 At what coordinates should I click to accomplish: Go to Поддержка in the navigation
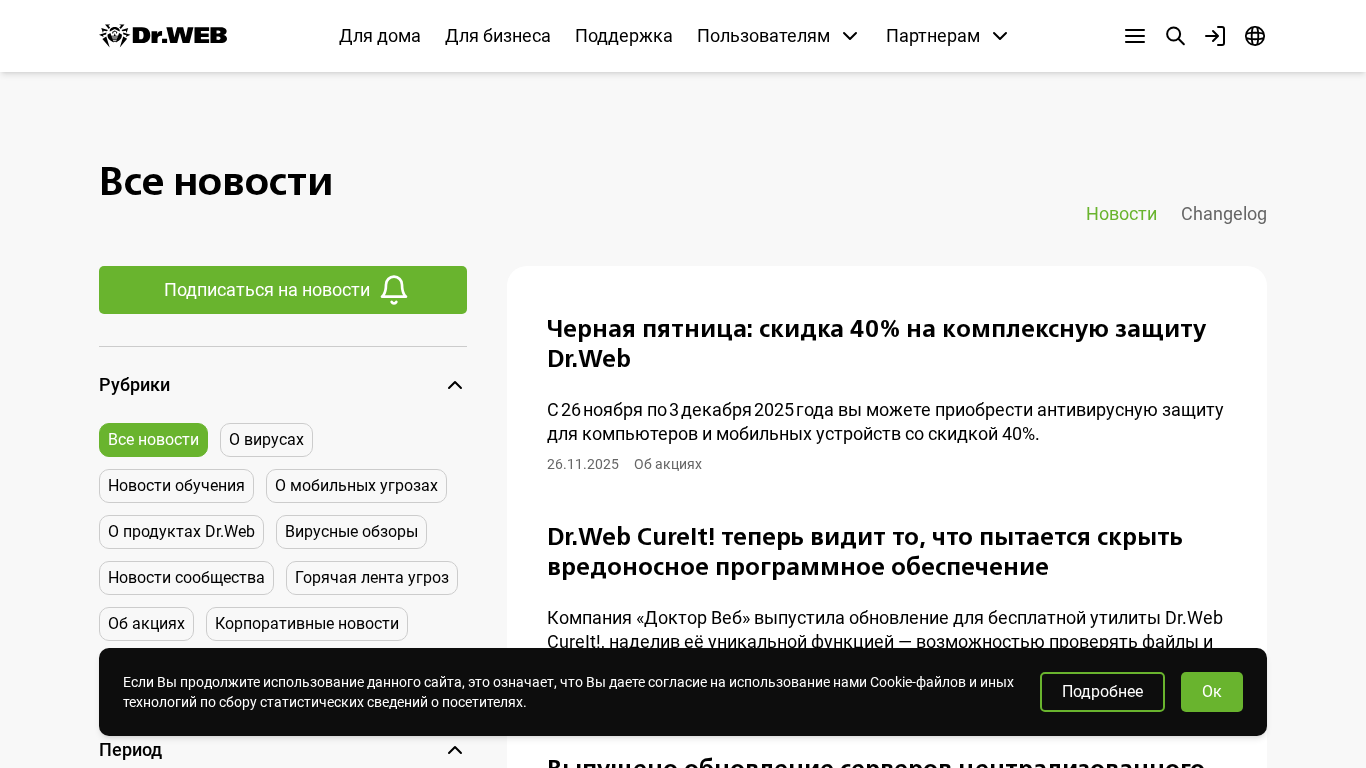pos(624,36)
